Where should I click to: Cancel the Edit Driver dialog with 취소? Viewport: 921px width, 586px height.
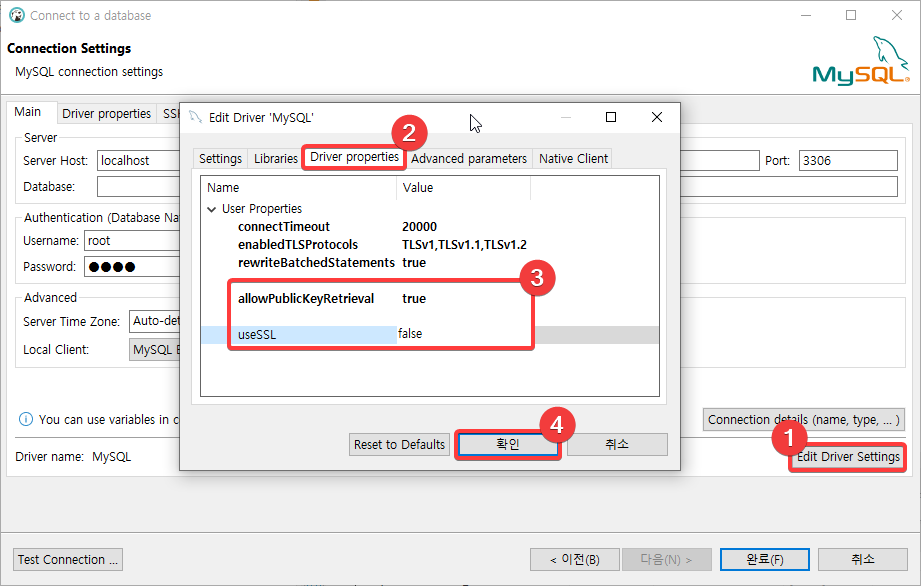coord(617,444)
